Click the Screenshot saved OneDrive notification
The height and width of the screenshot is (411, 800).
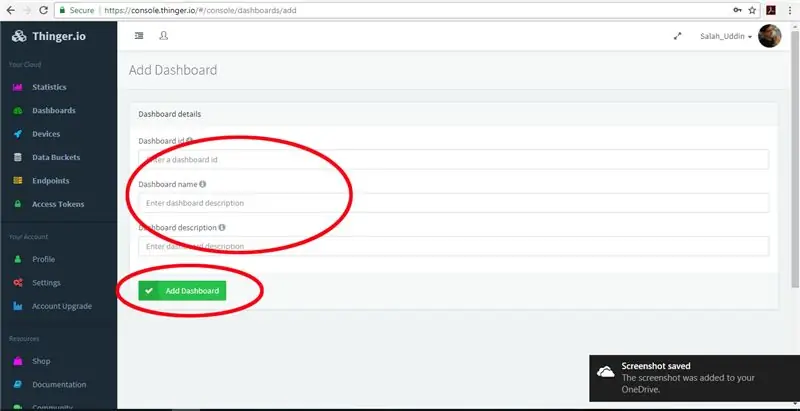click(x=694, y=378)
